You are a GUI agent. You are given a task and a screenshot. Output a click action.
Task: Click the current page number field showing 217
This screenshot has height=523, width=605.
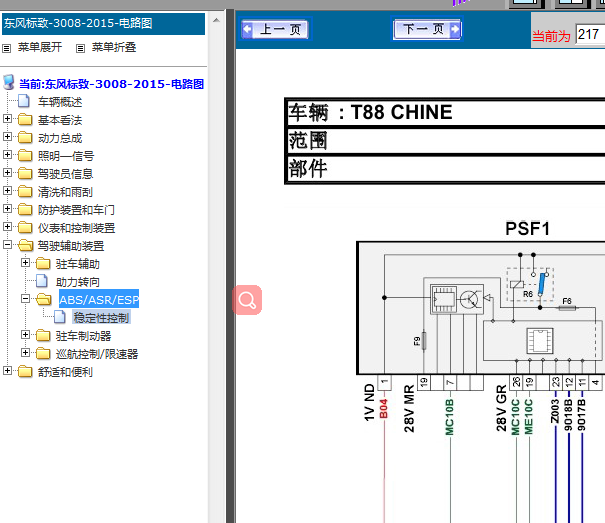click(x=590, y=35)
